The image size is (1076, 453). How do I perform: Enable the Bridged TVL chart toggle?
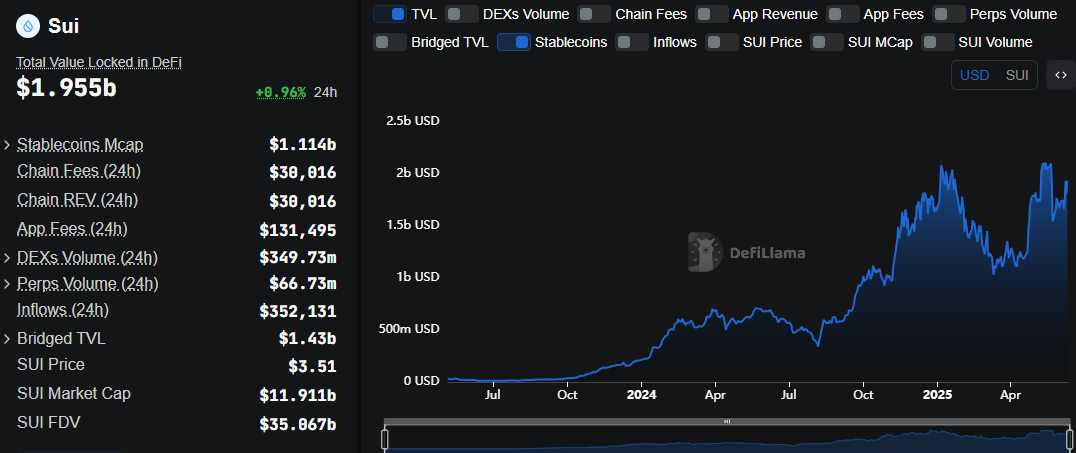(389, 42)
